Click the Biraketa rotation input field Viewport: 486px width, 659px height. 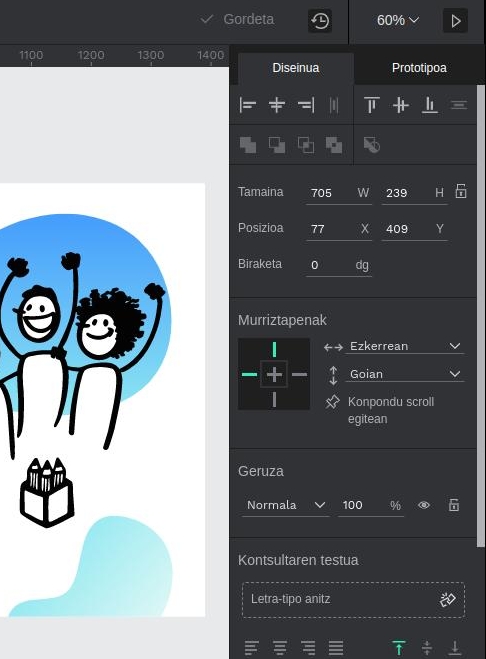(x=339, y=265)
